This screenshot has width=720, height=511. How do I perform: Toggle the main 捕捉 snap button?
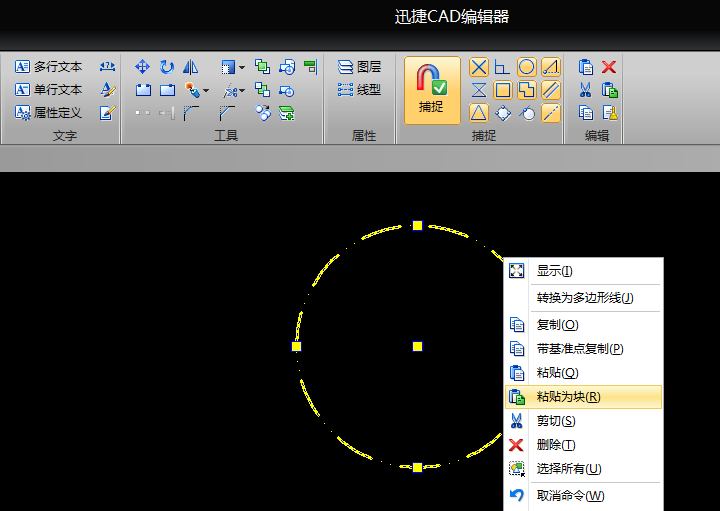pyautogui.click(x=432, y=90)
